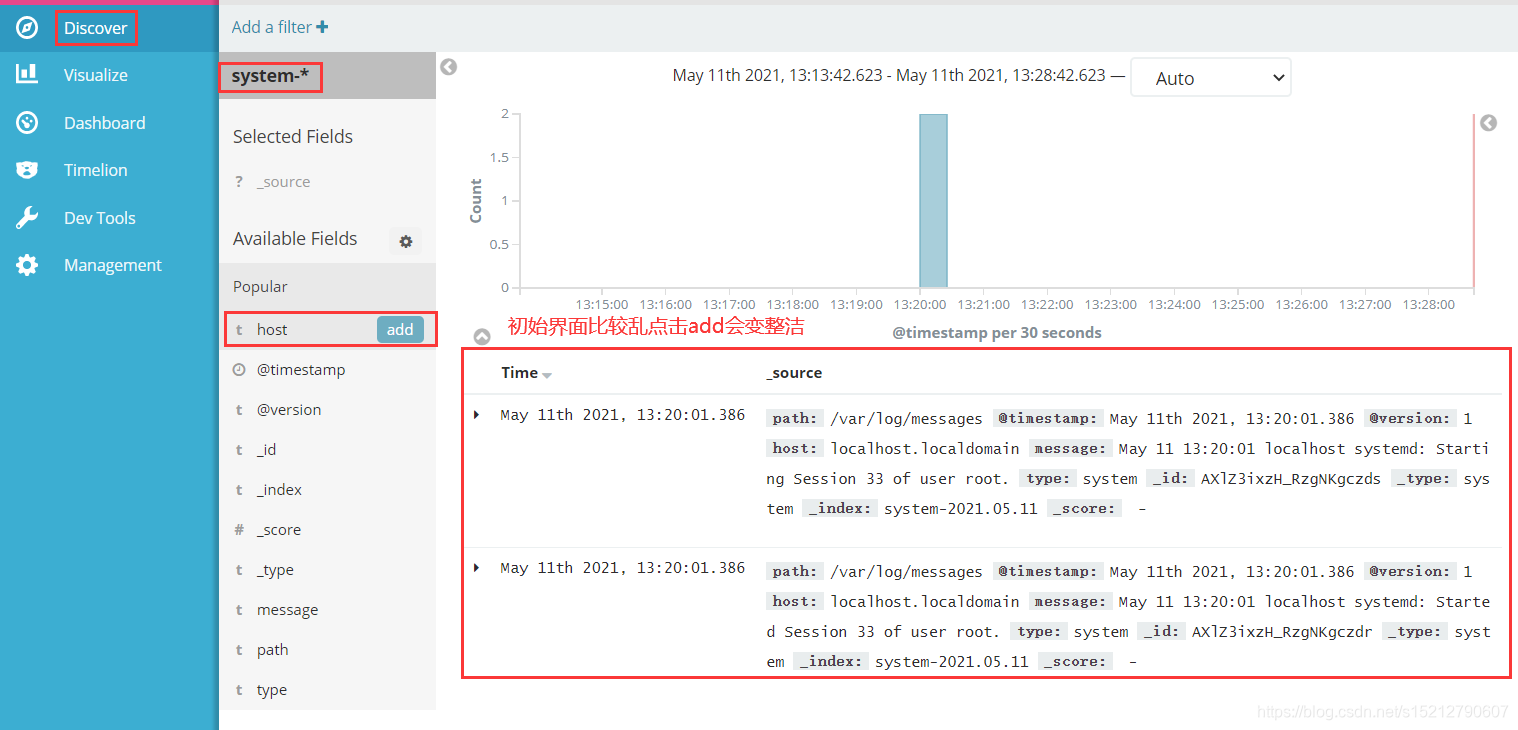
Task: Open the Visualize bar chart icon
Action: pyautogui.click(x=27, y=74)
